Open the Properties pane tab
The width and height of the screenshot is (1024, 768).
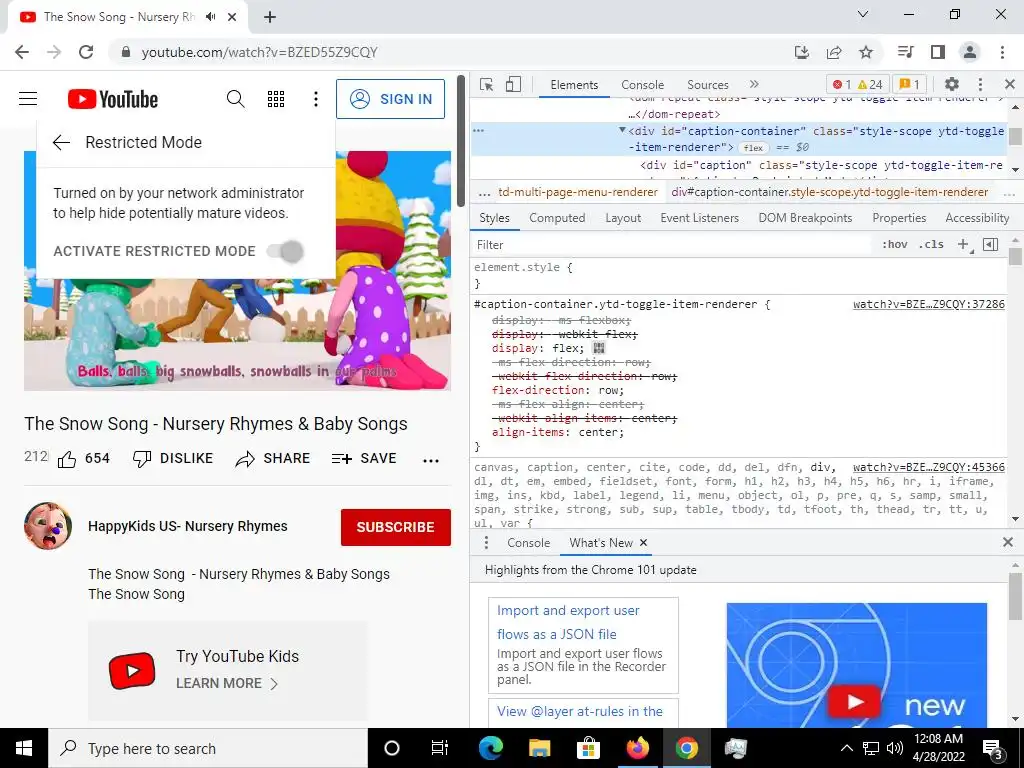point(899,218)
